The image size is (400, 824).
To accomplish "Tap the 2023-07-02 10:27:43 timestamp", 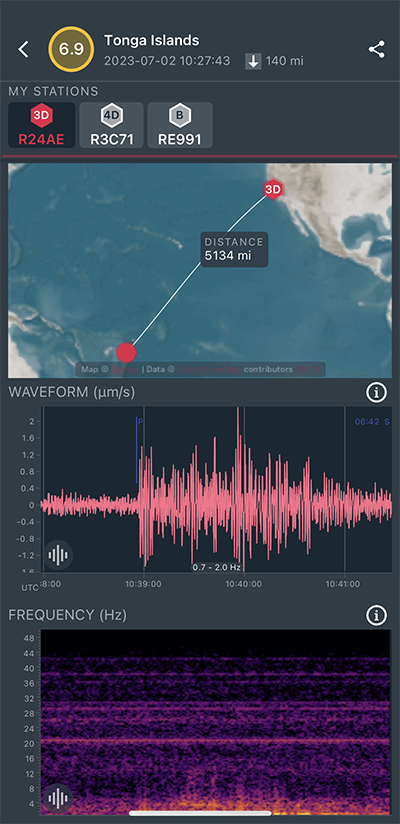I will pos(167,61).
